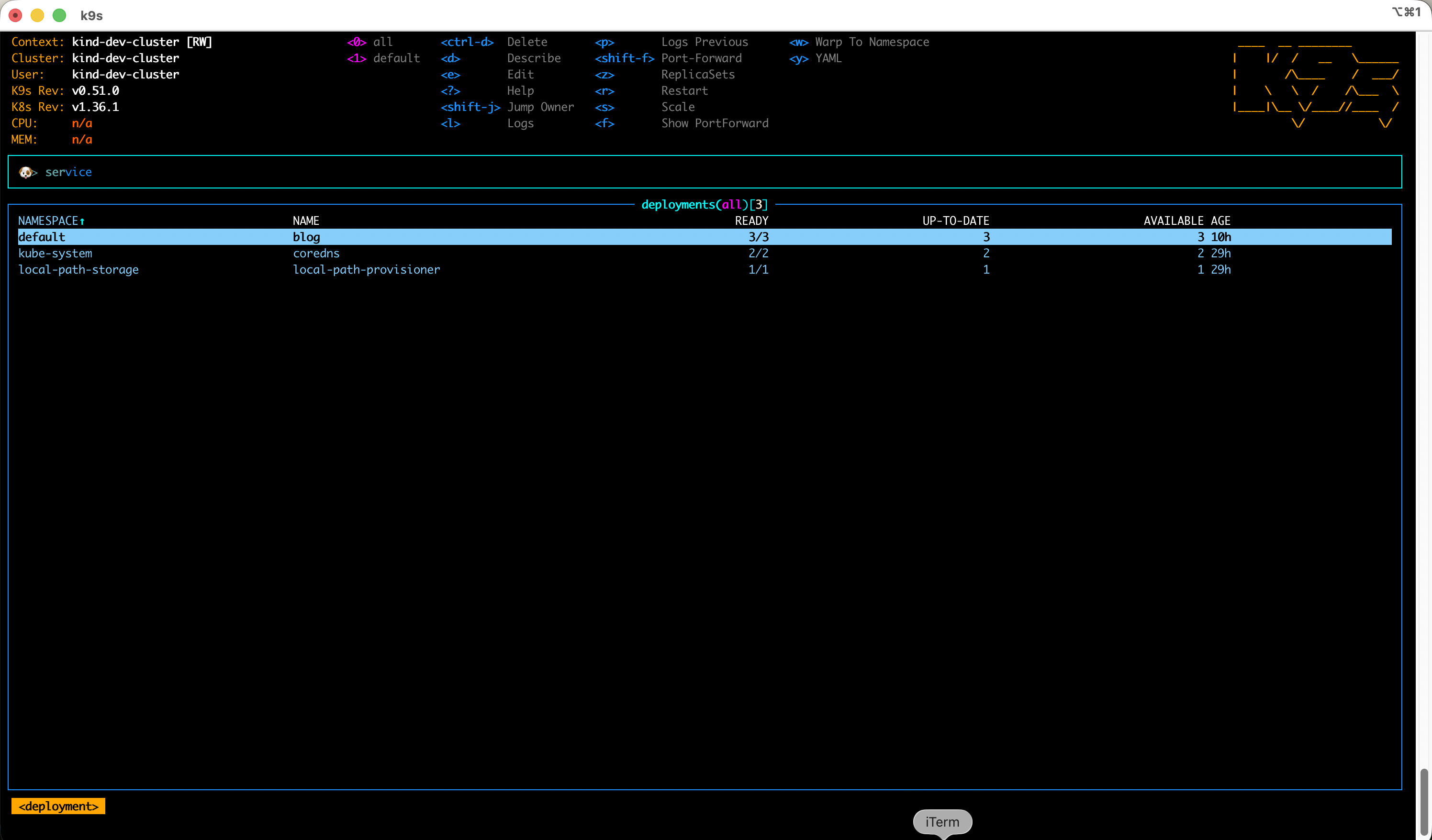
Task: Click the <z> ReplicaSets hint
Action: tap(665, 75)
